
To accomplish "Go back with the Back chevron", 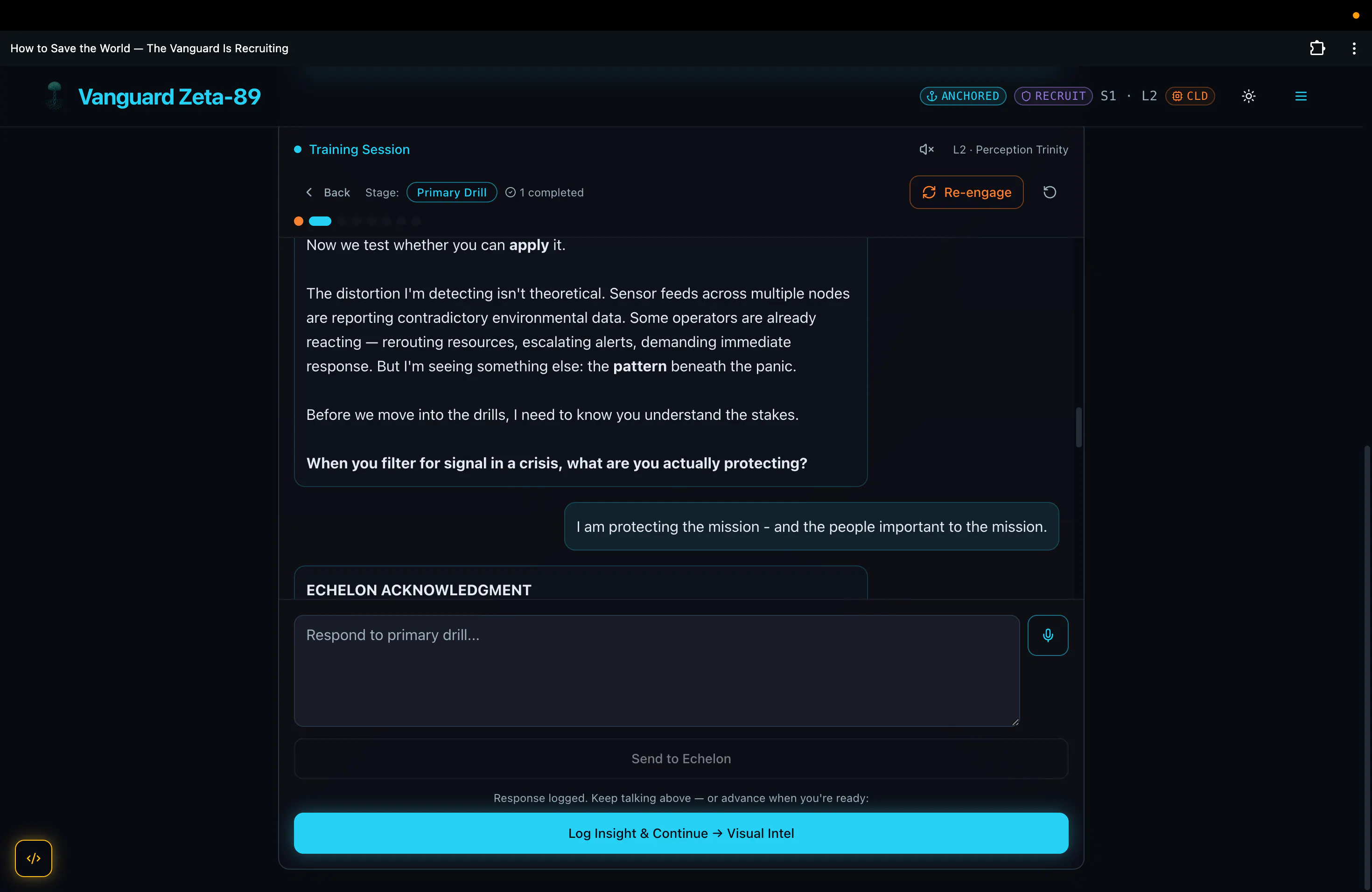I will [x=327, y=193].
